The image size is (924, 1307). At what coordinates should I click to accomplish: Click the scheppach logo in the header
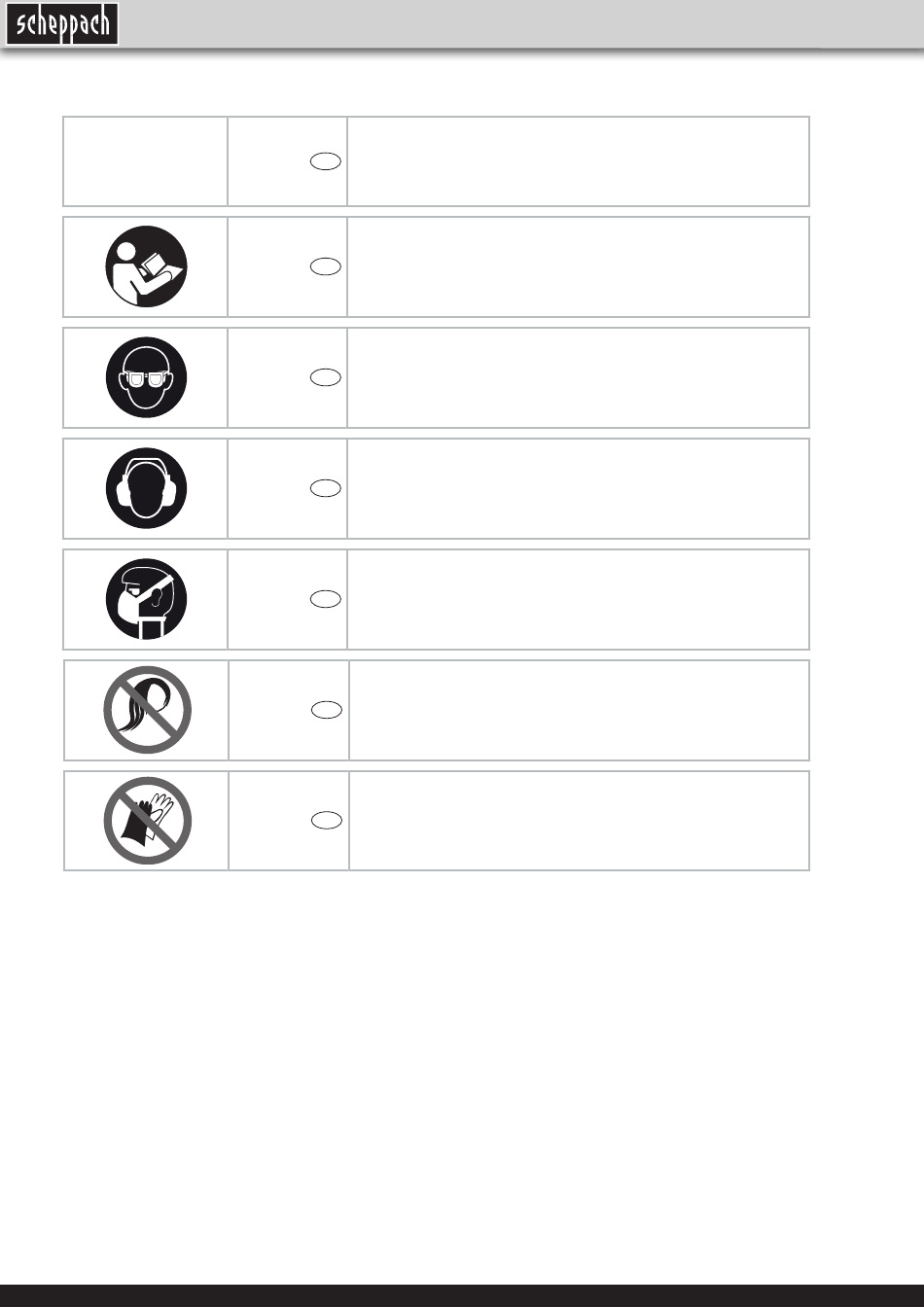(62, 23)
